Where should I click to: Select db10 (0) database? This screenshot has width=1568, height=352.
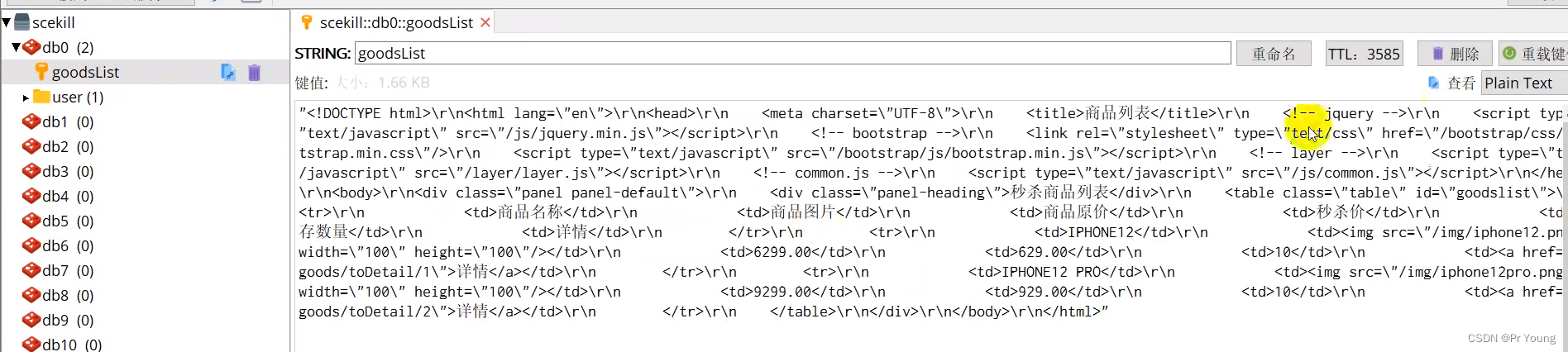(72, 345)
